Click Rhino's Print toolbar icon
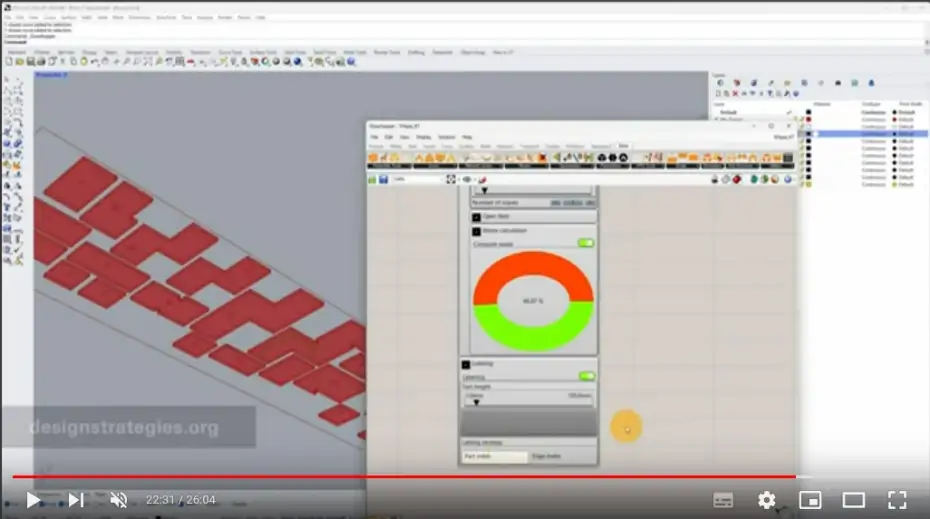 (41, 62)
